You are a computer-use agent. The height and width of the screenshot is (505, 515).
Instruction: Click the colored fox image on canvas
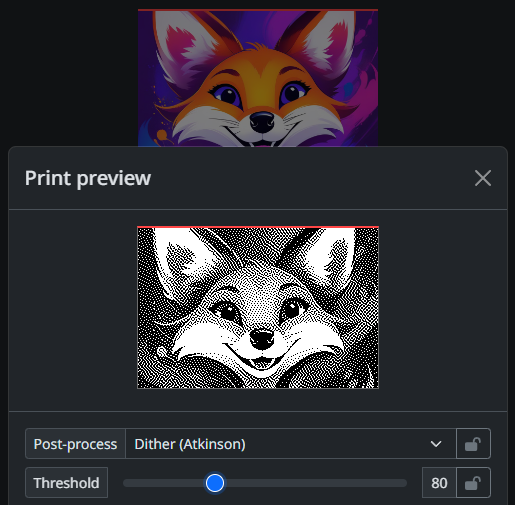(x=258, y=78)
